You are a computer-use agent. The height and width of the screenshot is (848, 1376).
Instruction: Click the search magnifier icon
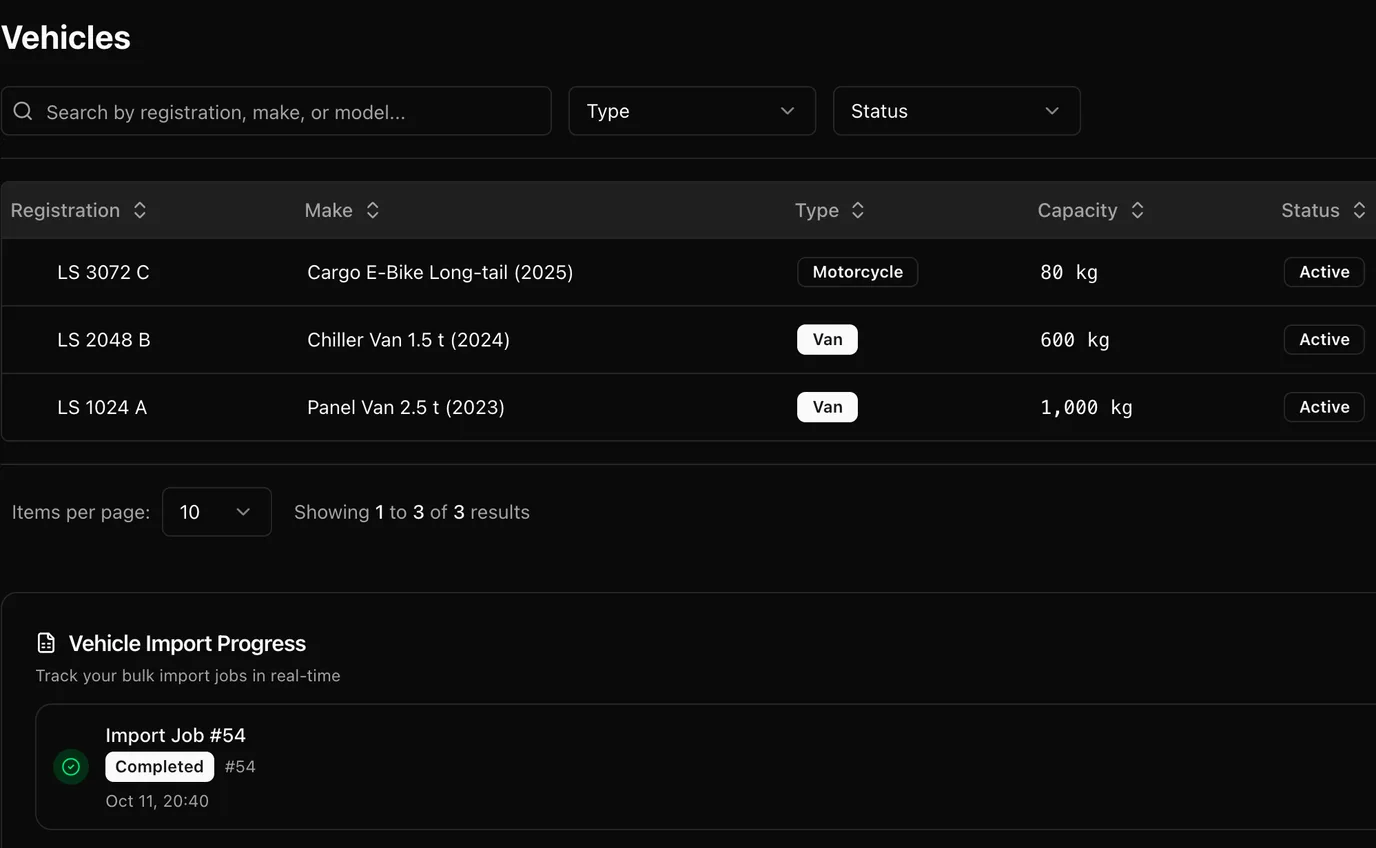pyautogui.click(x=23, y=111)
